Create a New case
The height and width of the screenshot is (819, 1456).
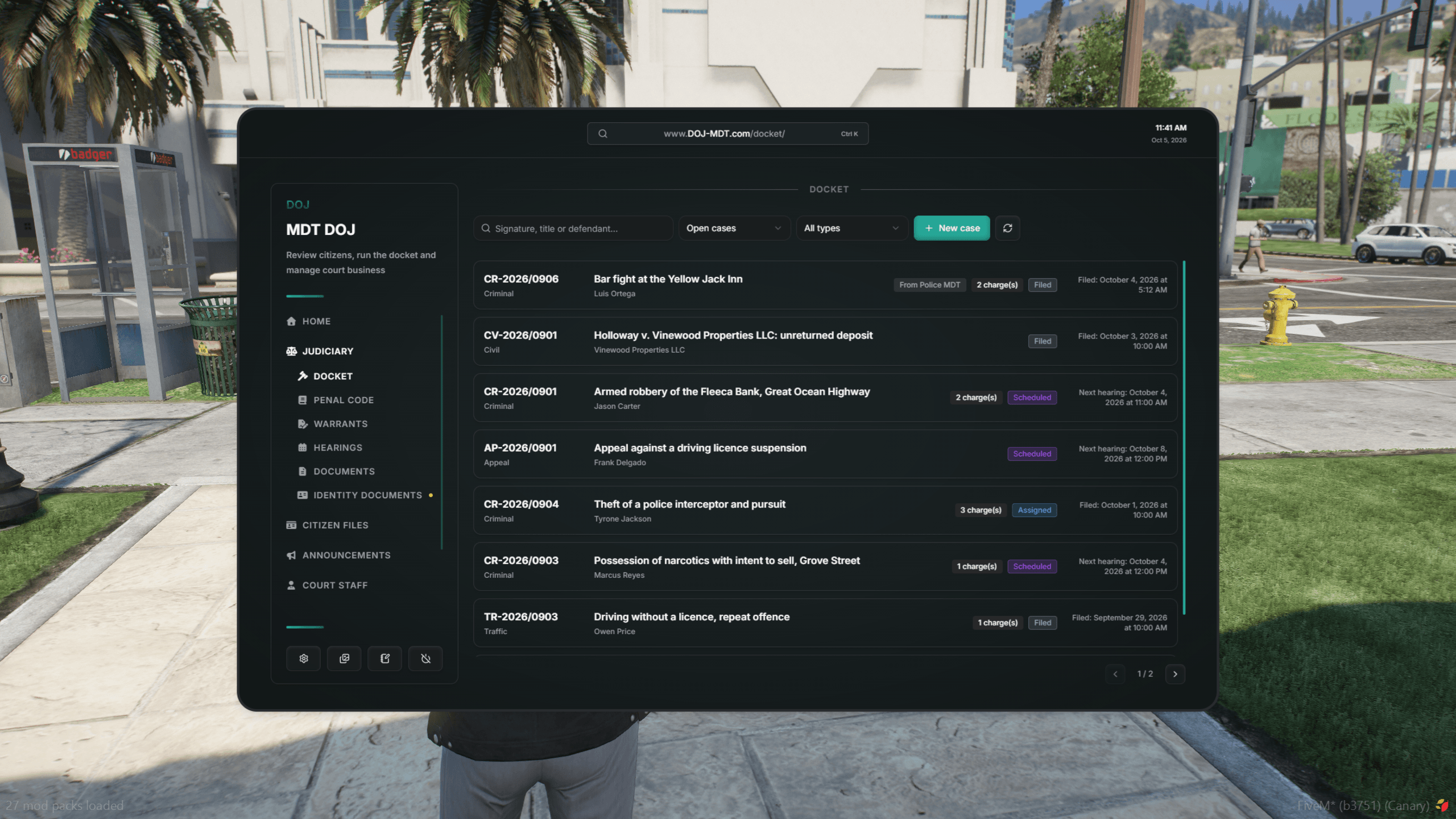[x=952, y=228]
